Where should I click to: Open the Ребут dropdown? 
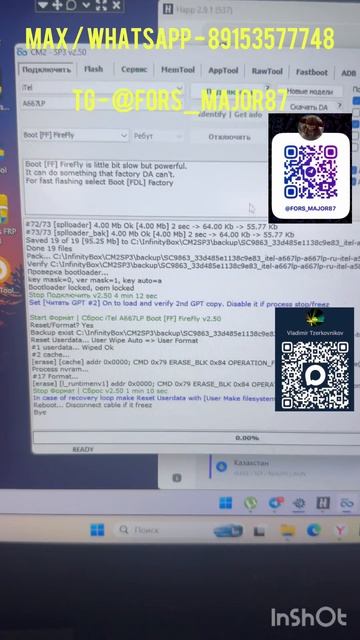coord(158,136)
